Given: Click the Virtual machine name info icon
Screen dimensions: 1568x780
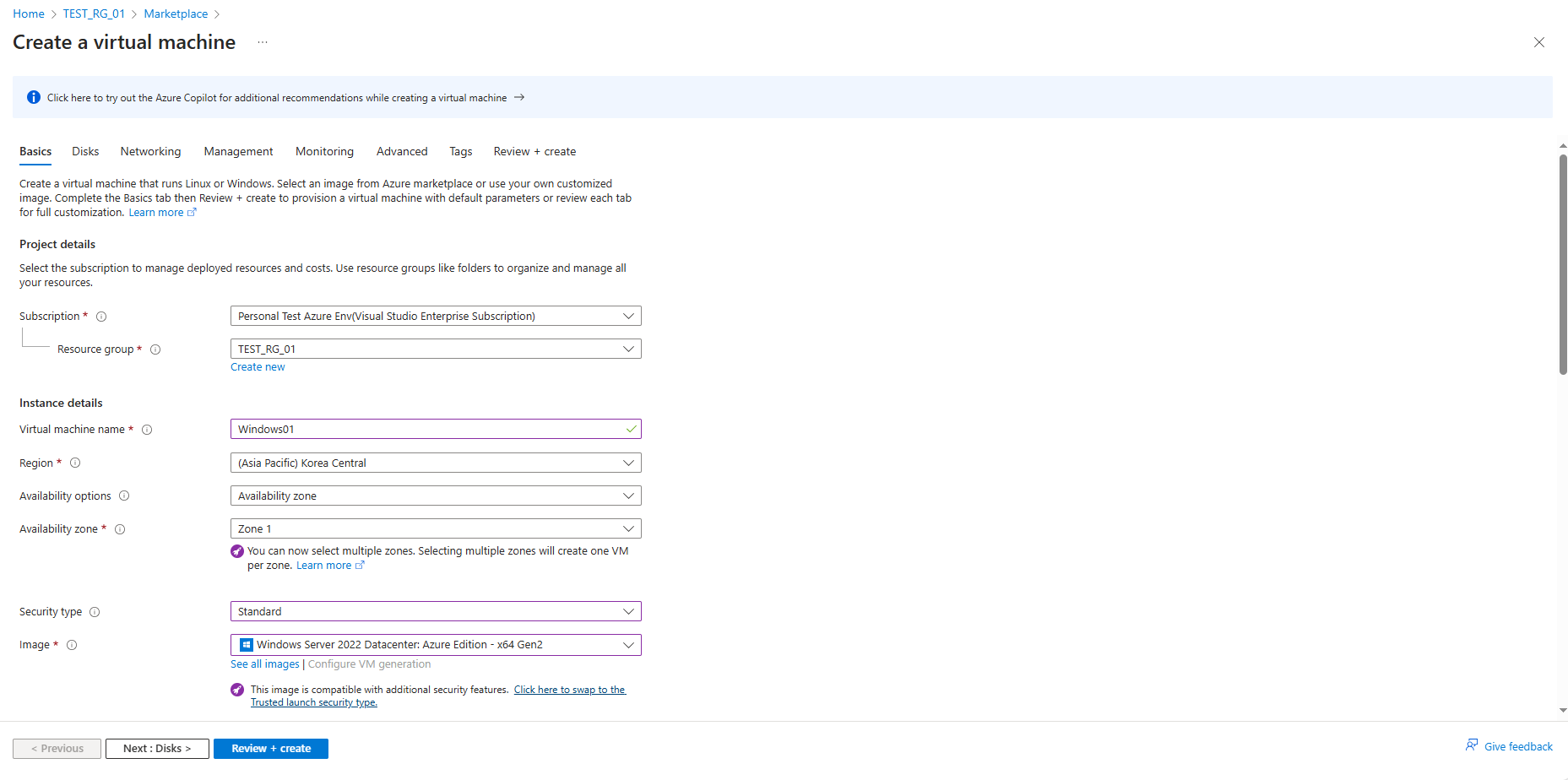Looking at the screenshot, I should coord(147,430).
